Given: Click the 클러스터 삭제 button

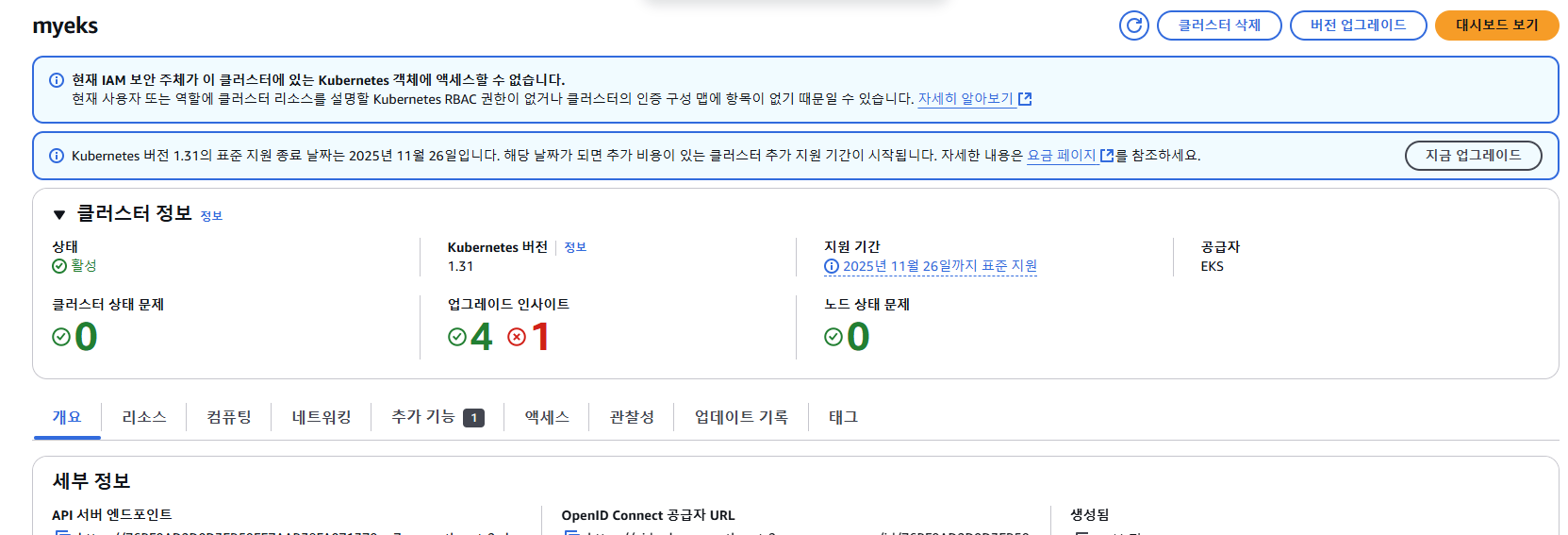Looking at the screenshot, I should [1219, 25].
